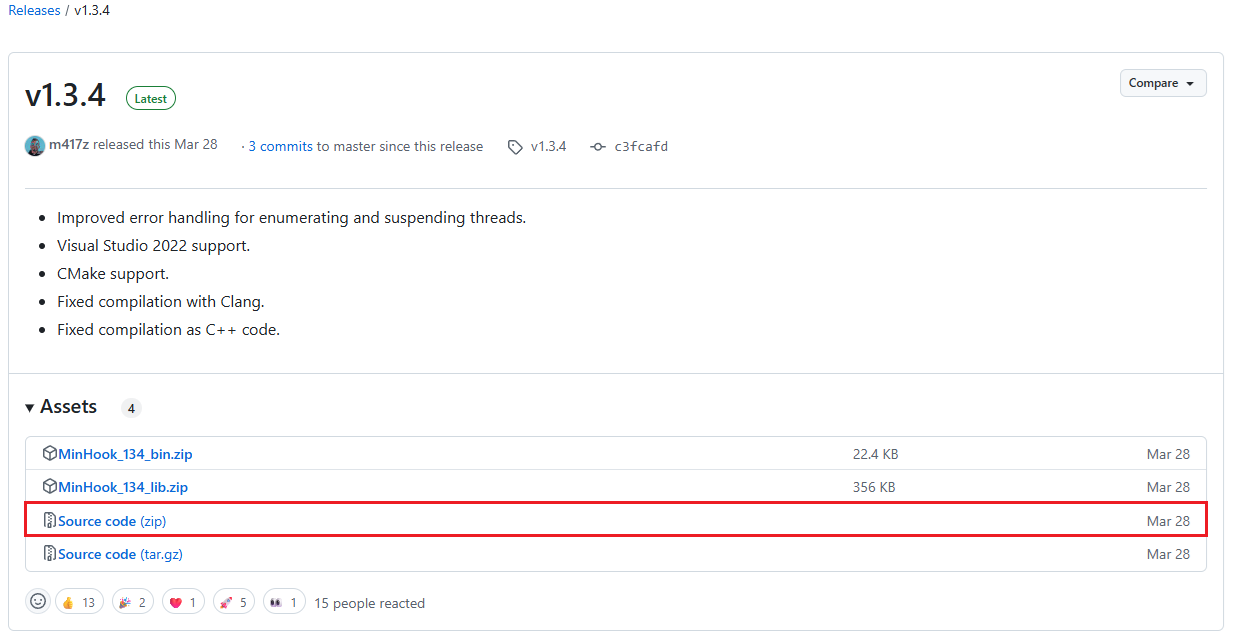Open the Releases breadcrumb link
Viewport: 1233px width, 631px height.
pos(34,10)
